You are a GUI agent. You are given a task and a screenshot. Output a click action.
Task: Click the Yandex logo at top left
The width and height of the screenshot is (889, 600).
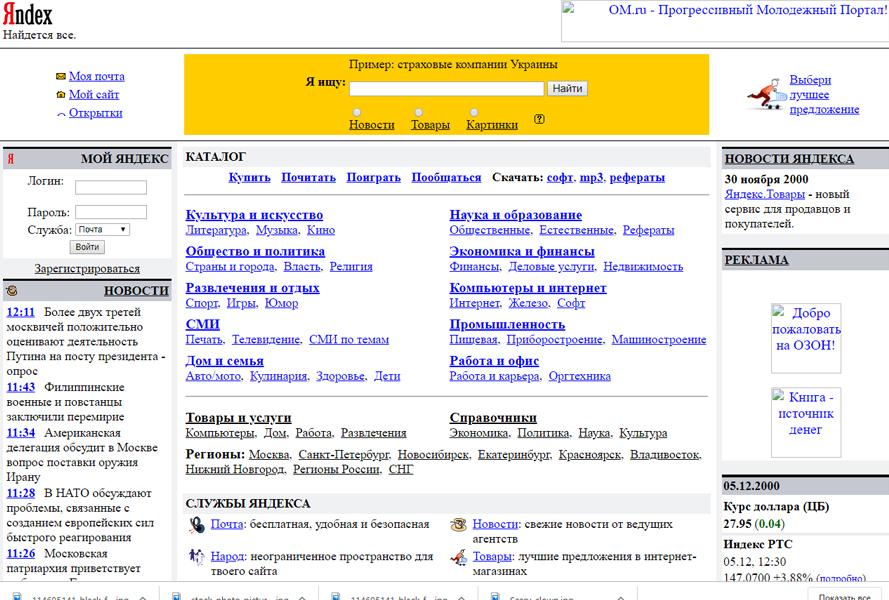pyautogui.click(x=27, y=14)
